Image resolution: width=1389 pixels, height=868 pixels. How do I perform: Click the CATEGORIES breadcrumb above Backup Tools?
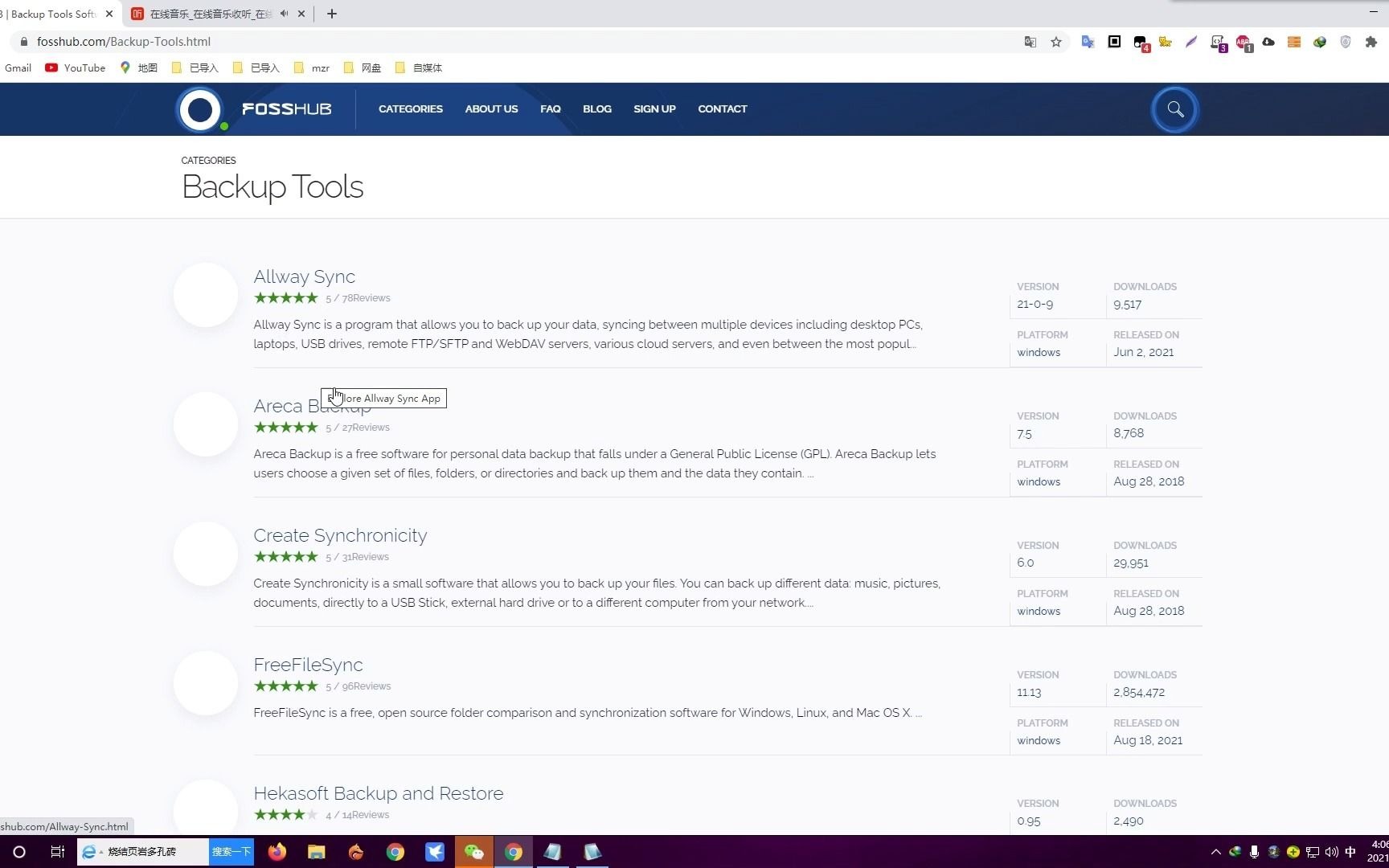208,161
